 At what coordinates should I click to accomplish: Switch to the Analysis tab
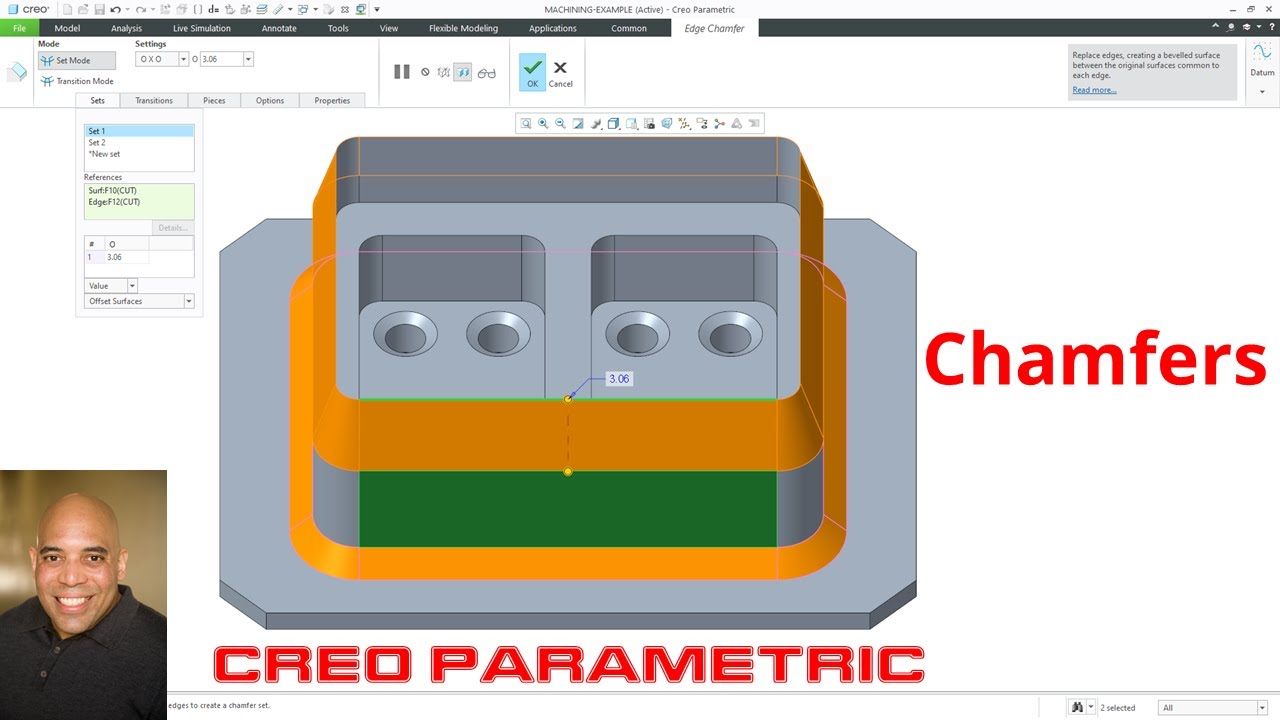[x=126, y=28]
